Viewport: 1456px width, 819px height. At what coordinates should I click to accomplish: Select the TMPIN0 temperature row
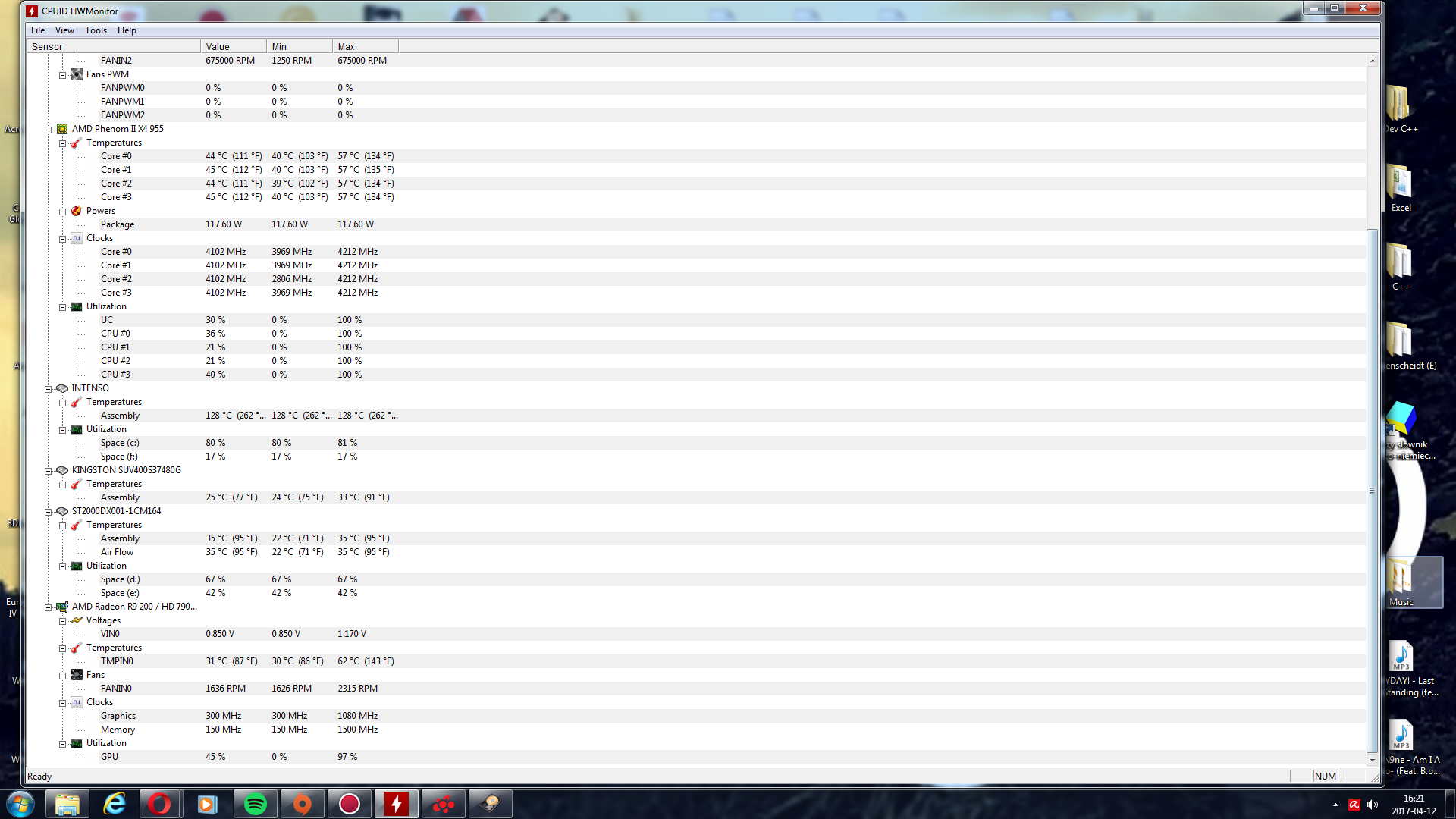[696, 661]
